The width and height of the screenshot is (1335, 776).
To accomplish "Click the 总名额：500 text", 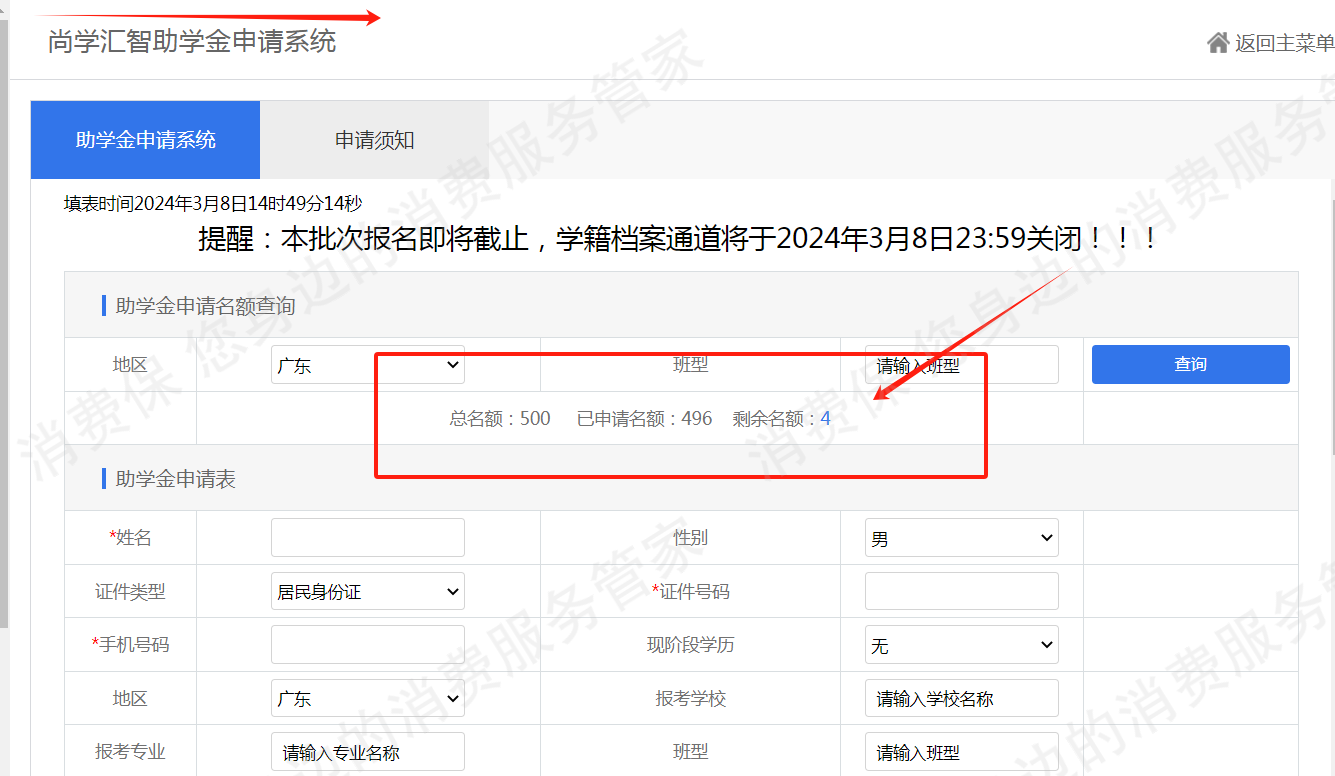I will click(500, 419).
